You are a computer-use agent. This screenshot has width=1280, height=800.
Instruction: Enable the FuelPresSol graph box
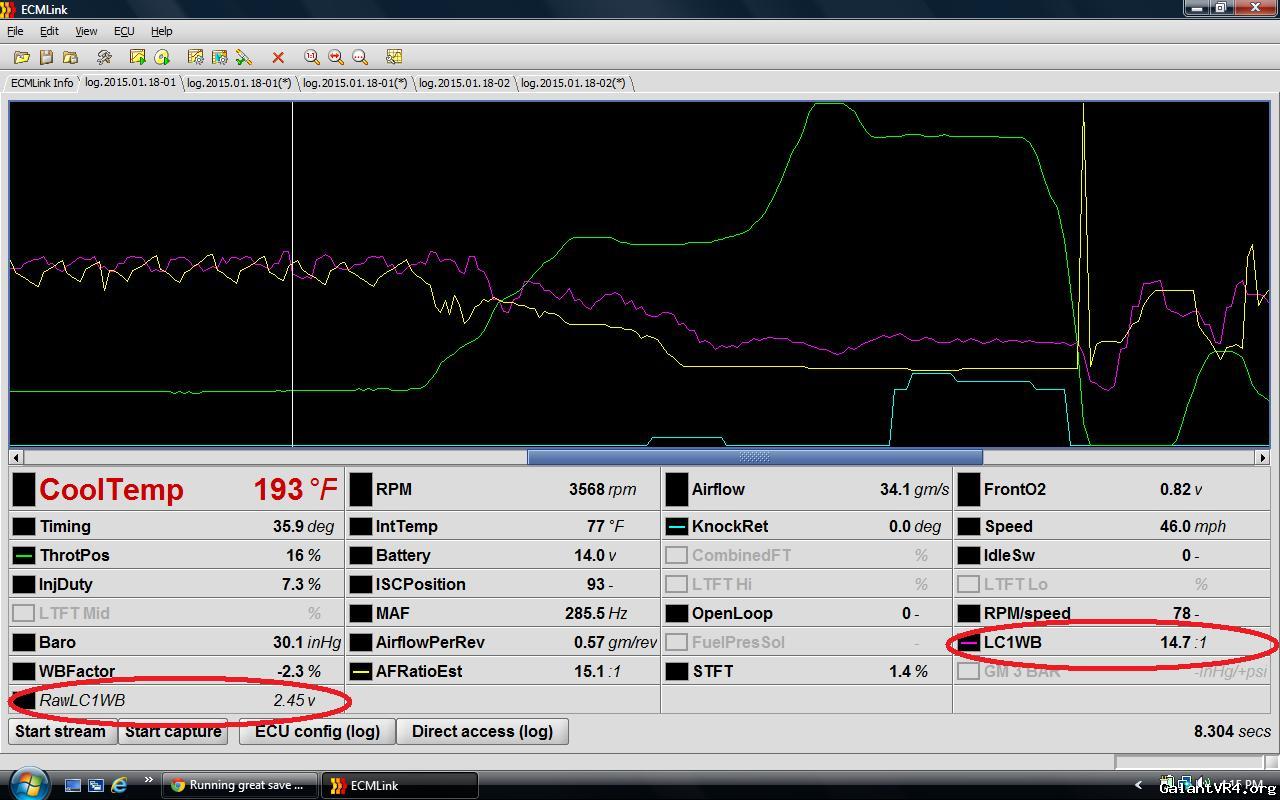676,642
